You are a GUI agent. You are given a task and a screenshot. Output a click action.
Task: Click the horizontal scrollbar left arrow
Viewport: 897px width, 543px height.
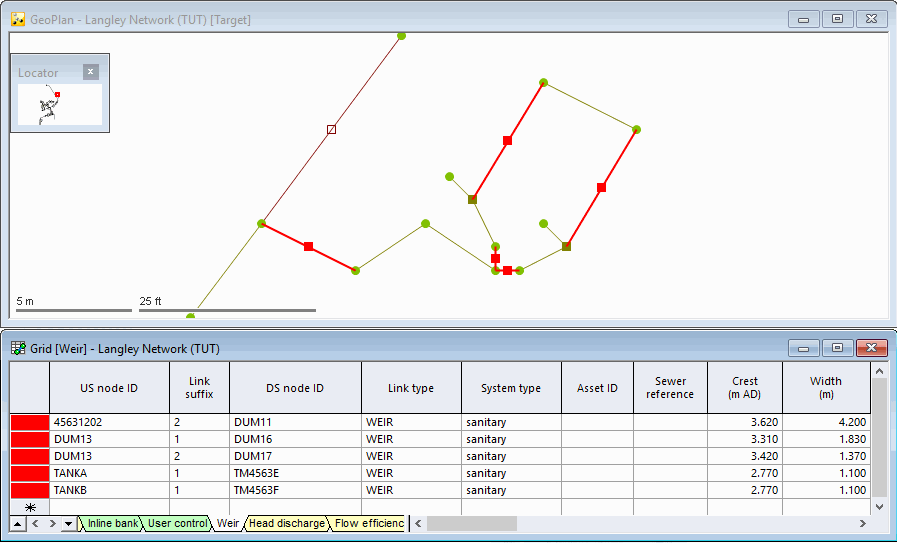click(x=418, y=524)
